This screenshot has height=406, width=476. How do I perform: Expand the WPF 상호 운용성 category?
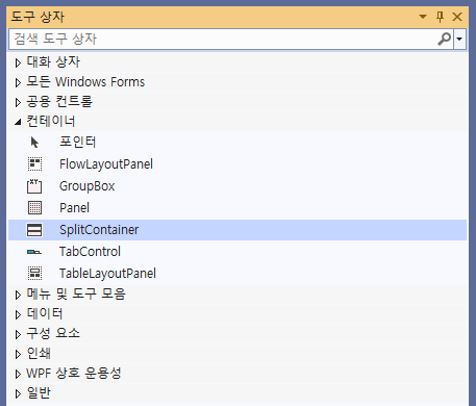18,374
